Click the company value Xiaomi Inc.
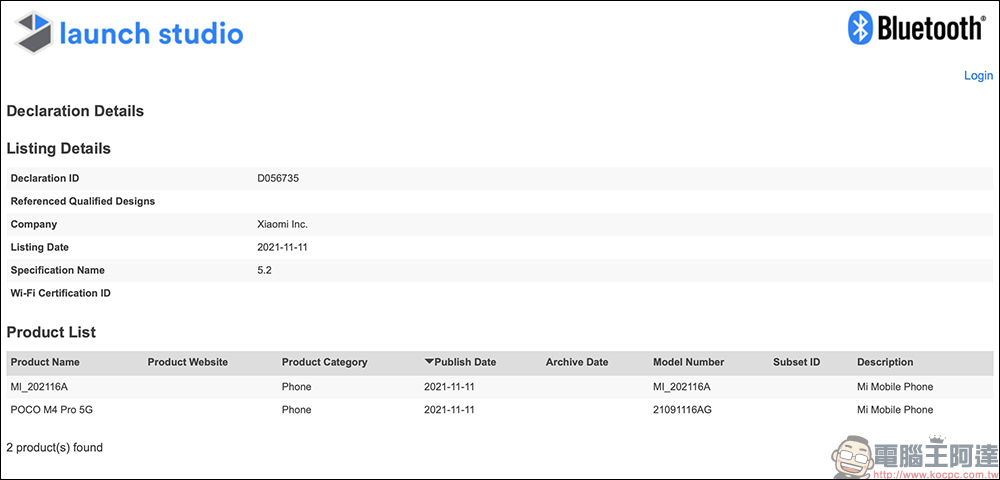This screenshot has width=1000, height=480. (283, 224)
